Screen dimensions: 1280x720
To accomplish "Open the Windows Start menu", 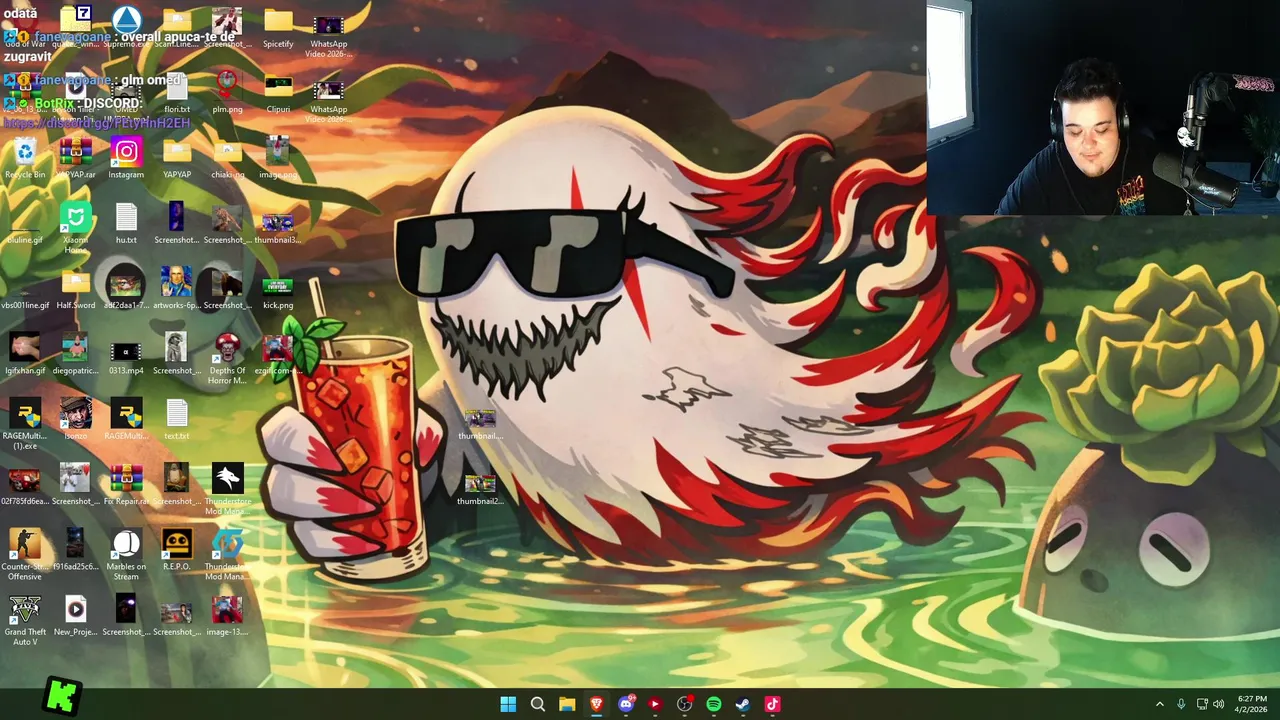I will [508, 704].
